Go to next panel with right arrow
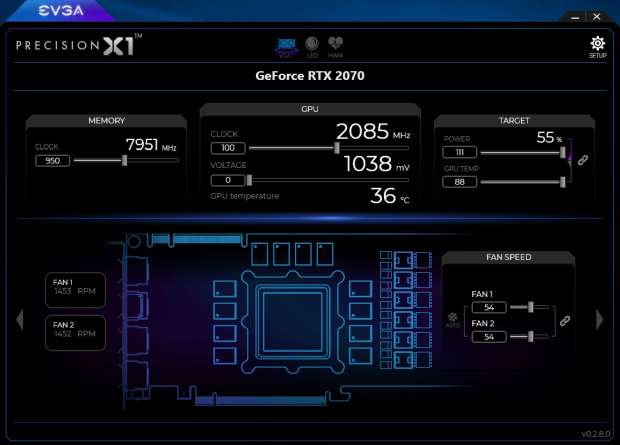 tap(599, 319)
